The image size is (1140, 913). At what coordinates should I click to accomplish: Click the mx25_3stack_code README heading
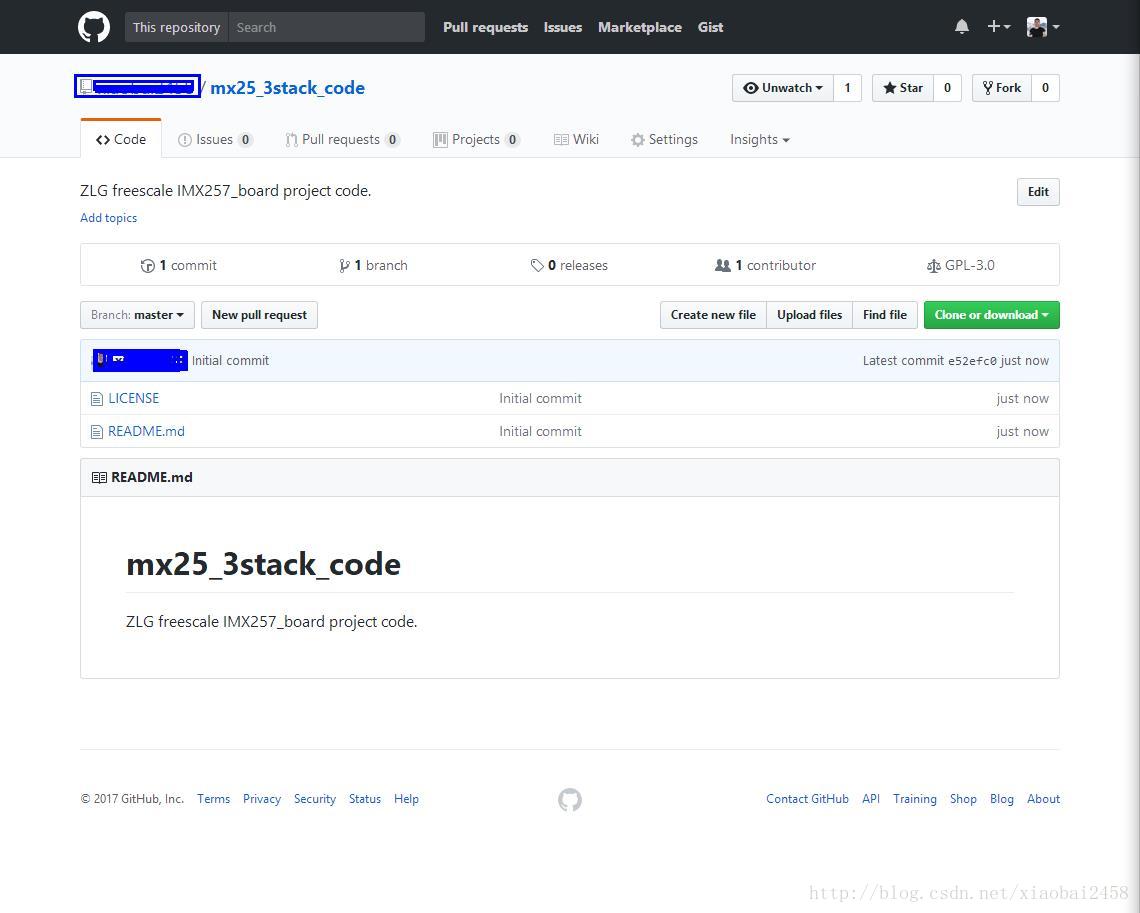[x=263, y=564]
